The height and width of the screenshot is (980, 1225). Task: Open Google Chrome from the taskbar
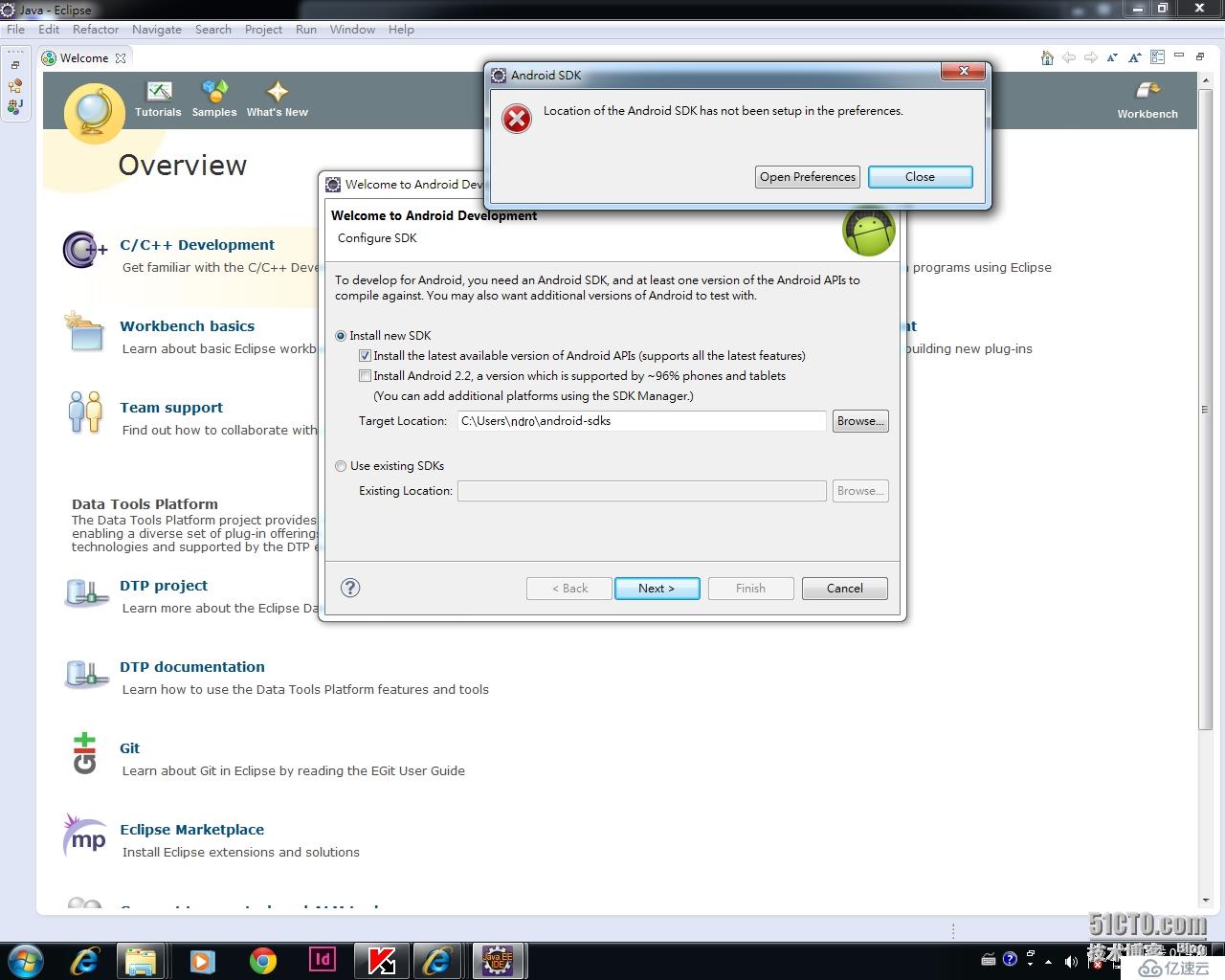(263, 960)
